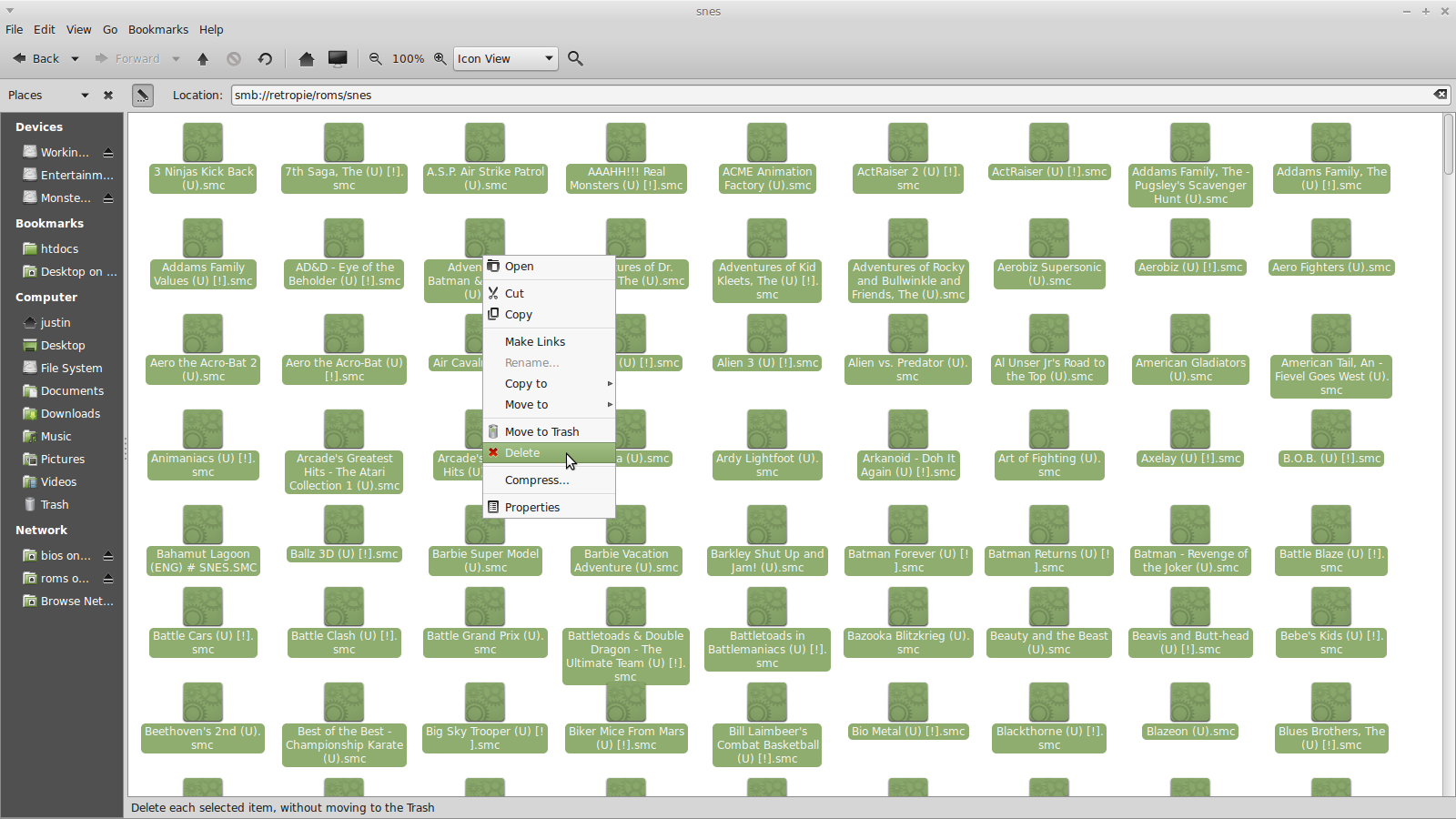This screenshot has height=819, width=1456.
Task: Zoom out with the minus magnifier
Action: point(375,58)
